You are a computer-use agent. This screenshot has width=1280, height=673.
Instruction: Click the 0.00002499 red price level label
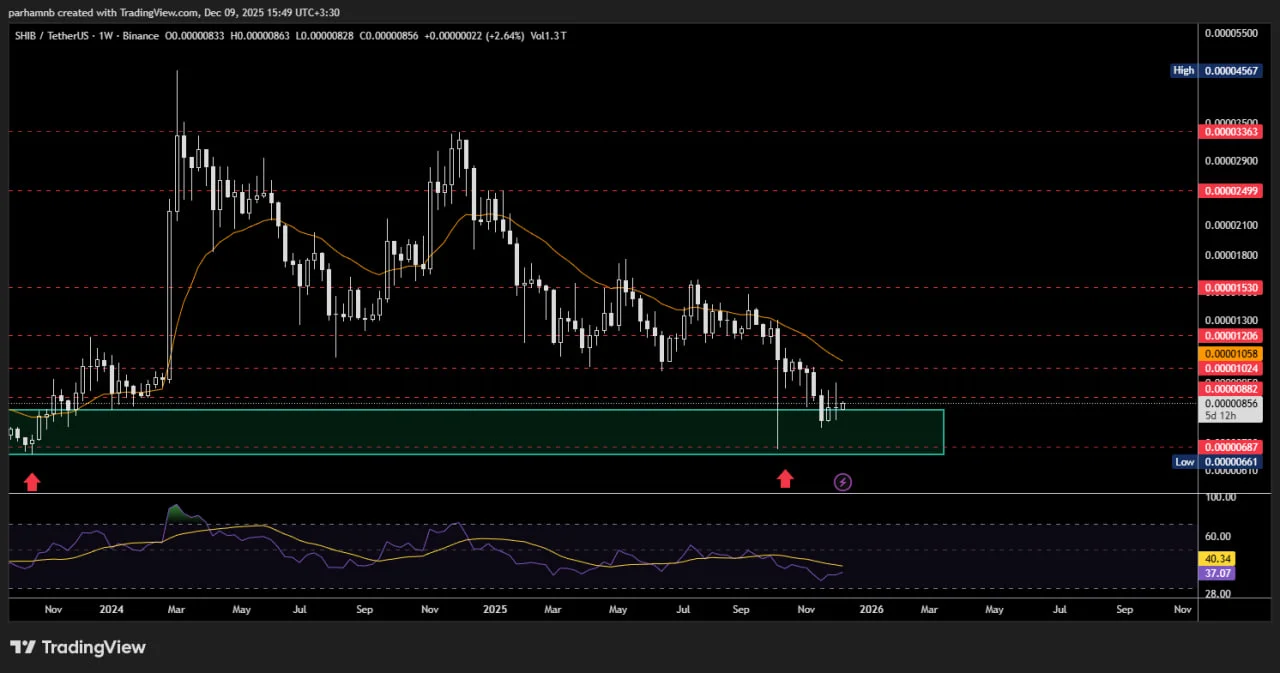[1231, 190]
